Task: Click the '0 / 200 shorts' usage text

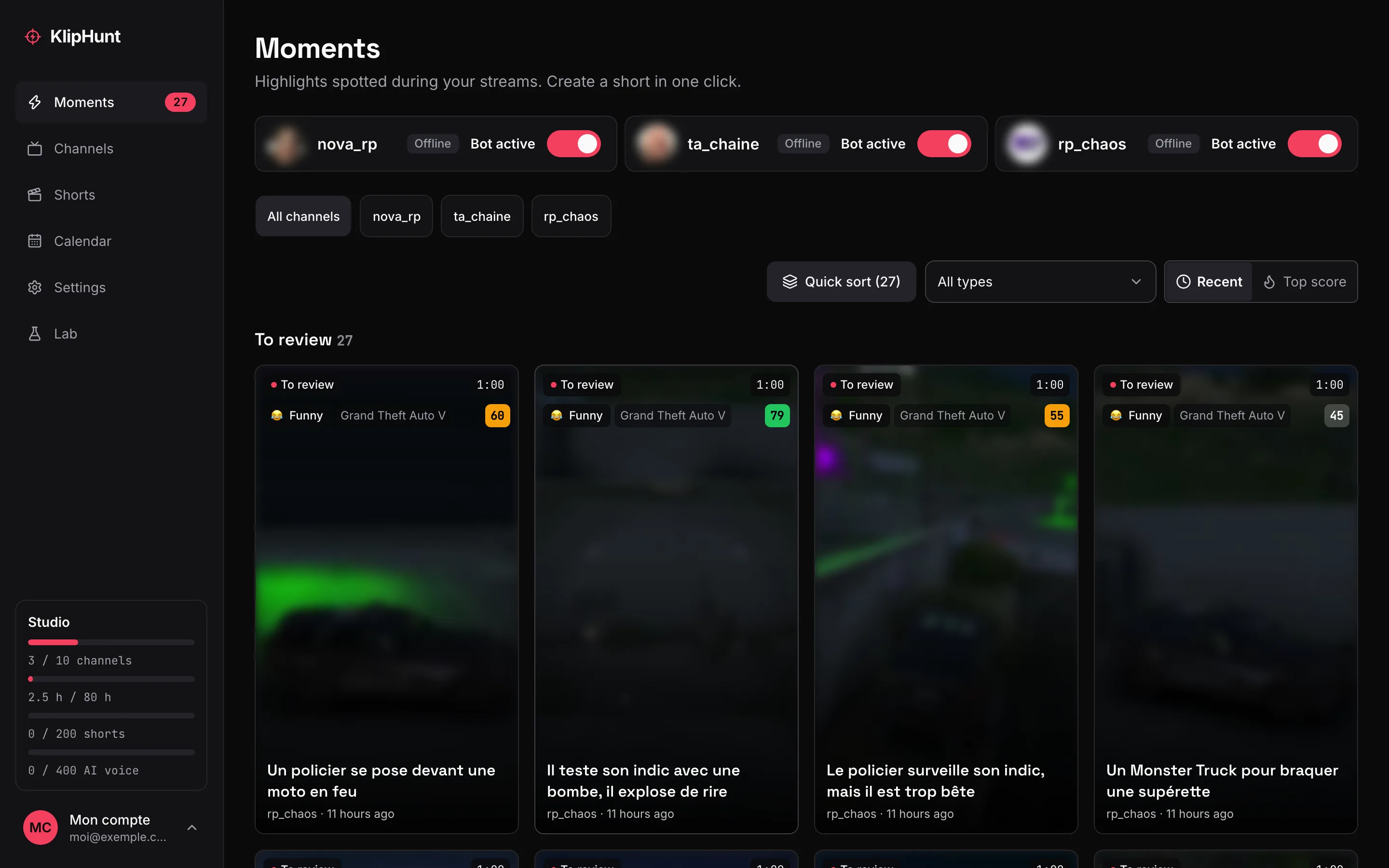Action: point(76,733)
